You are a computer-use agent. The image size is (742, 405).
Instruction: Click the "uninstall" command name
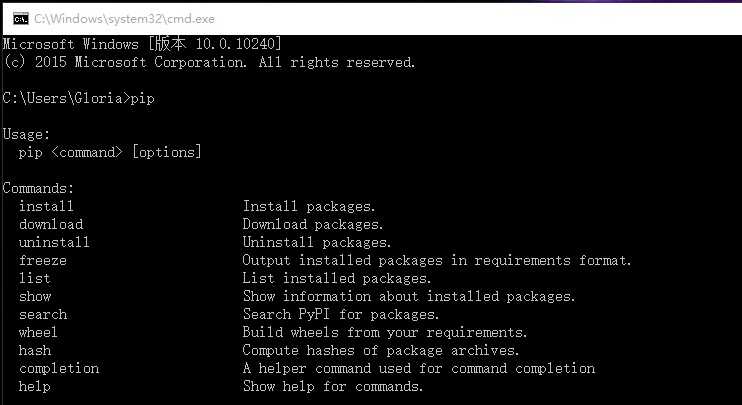[x=54, y=242]
